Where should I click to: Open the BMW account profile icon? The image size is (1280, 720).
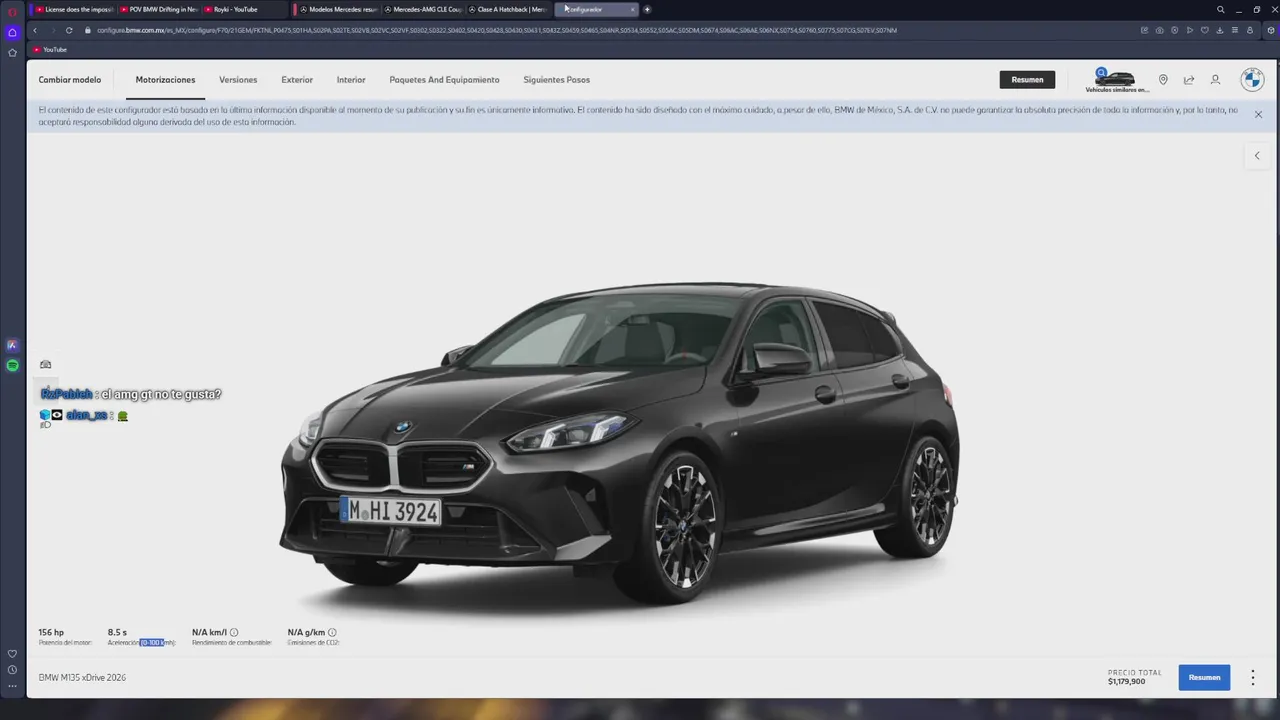pyautogui.click(x=1215, y=80)
